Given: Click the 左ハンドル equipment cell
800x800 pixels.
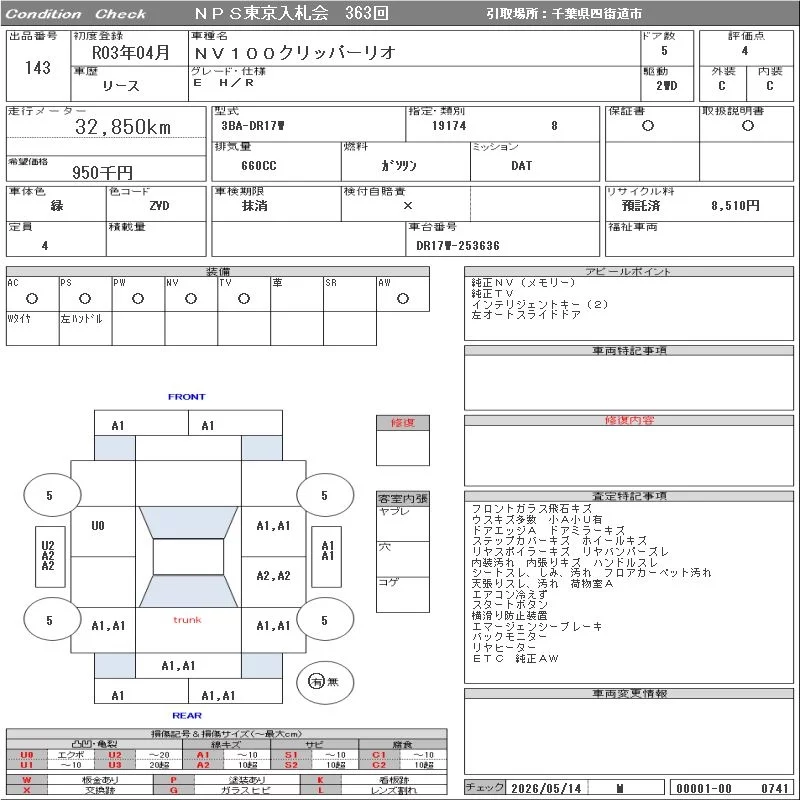Looking at the screenshot, I should [86, 328].
